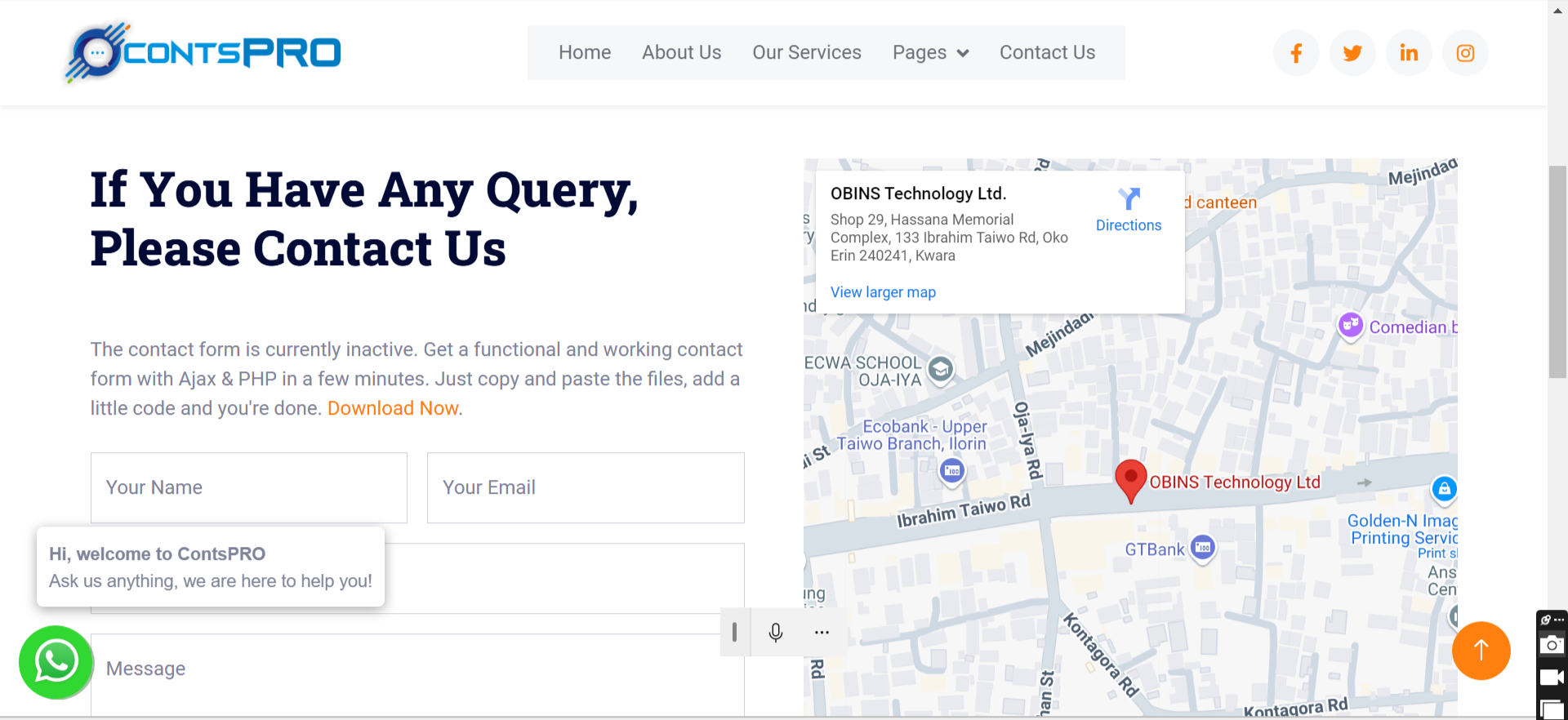Click the Directions text link

1129,225
